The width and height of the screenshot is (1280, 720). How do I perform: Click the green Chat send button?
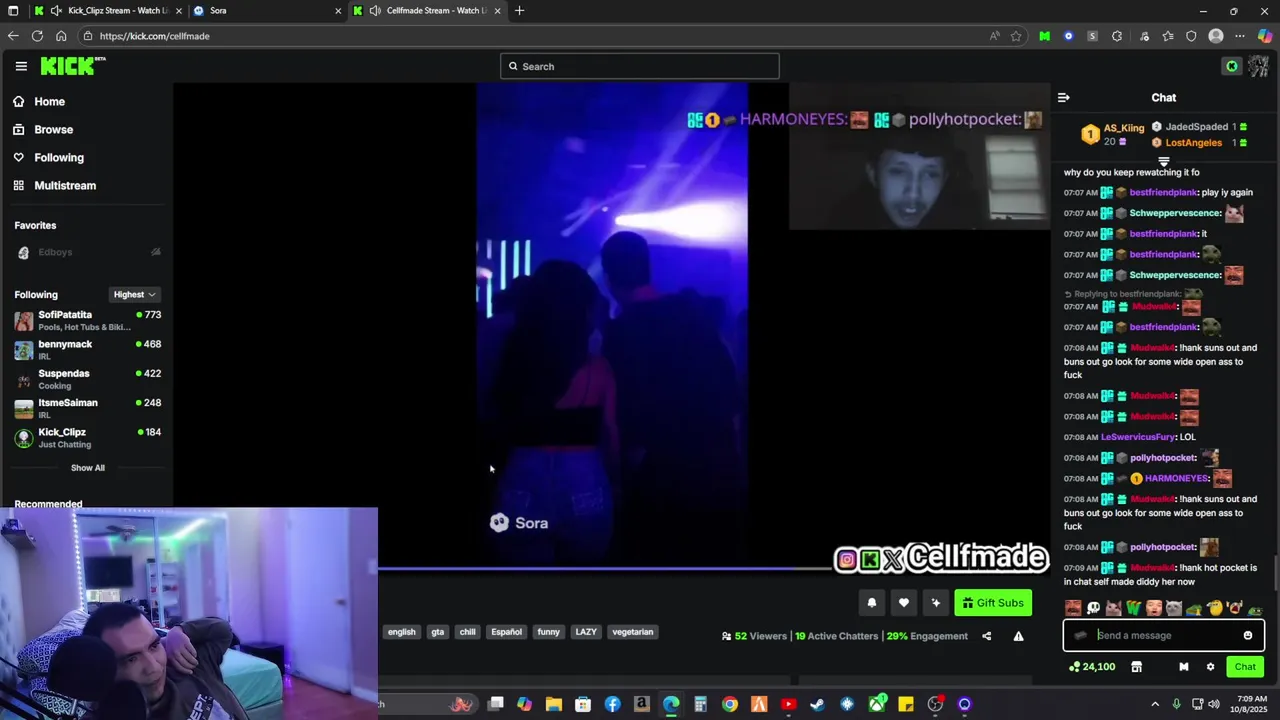(1245, 667)
